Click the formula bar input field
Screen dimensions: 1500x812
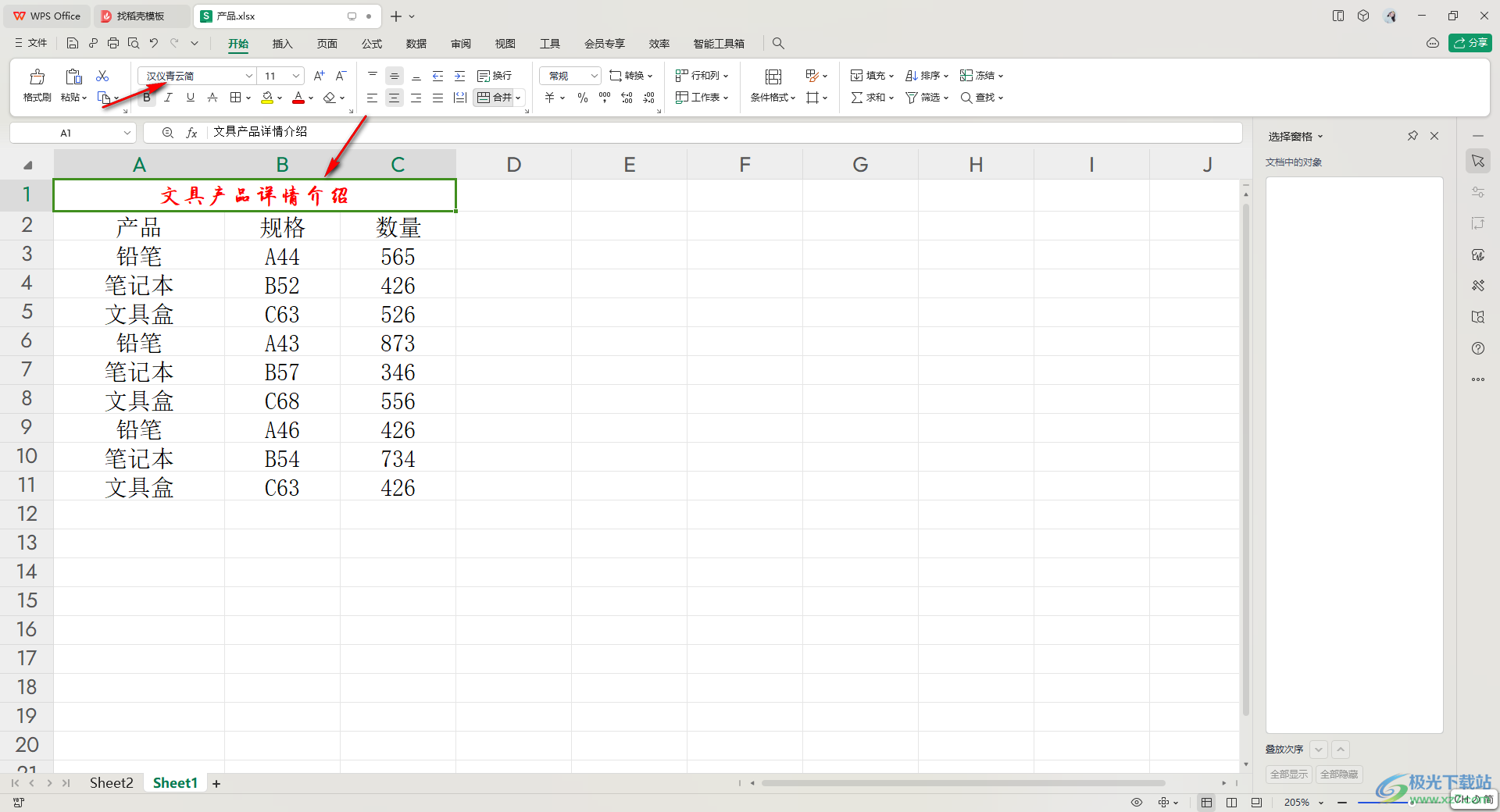pos(725,133)
